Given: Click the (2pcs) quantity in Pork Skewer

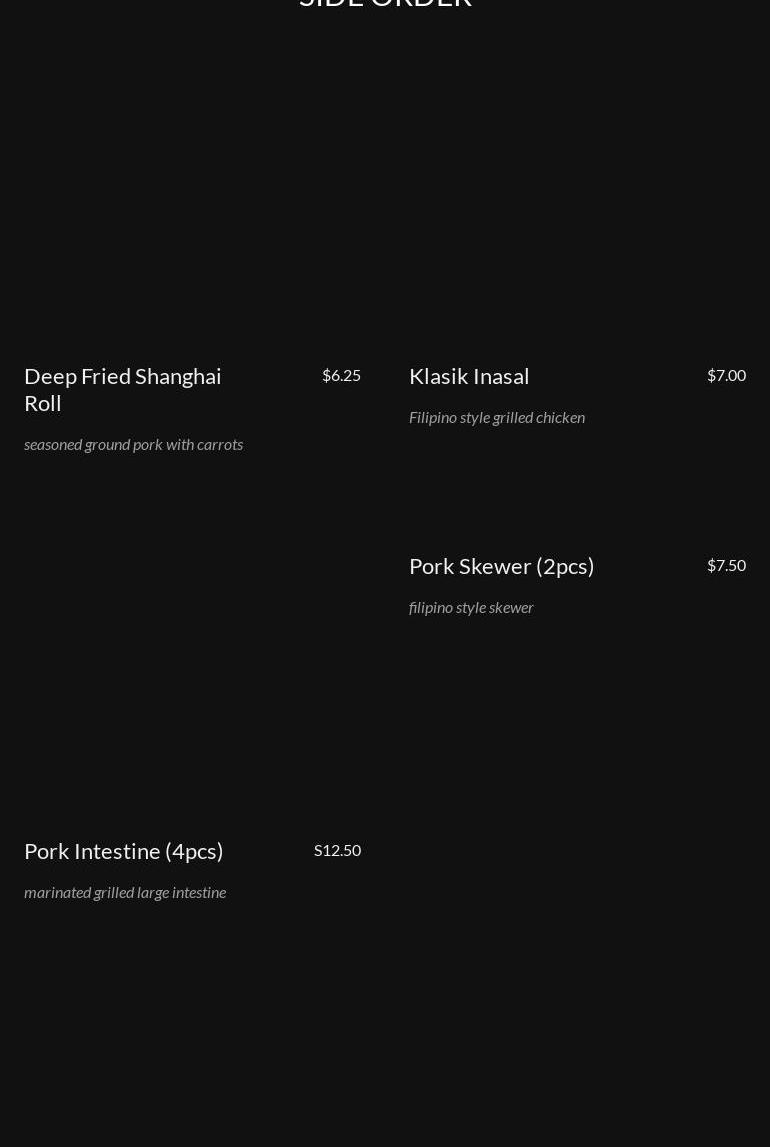Looking at the screenshot, I should [565, 566].
